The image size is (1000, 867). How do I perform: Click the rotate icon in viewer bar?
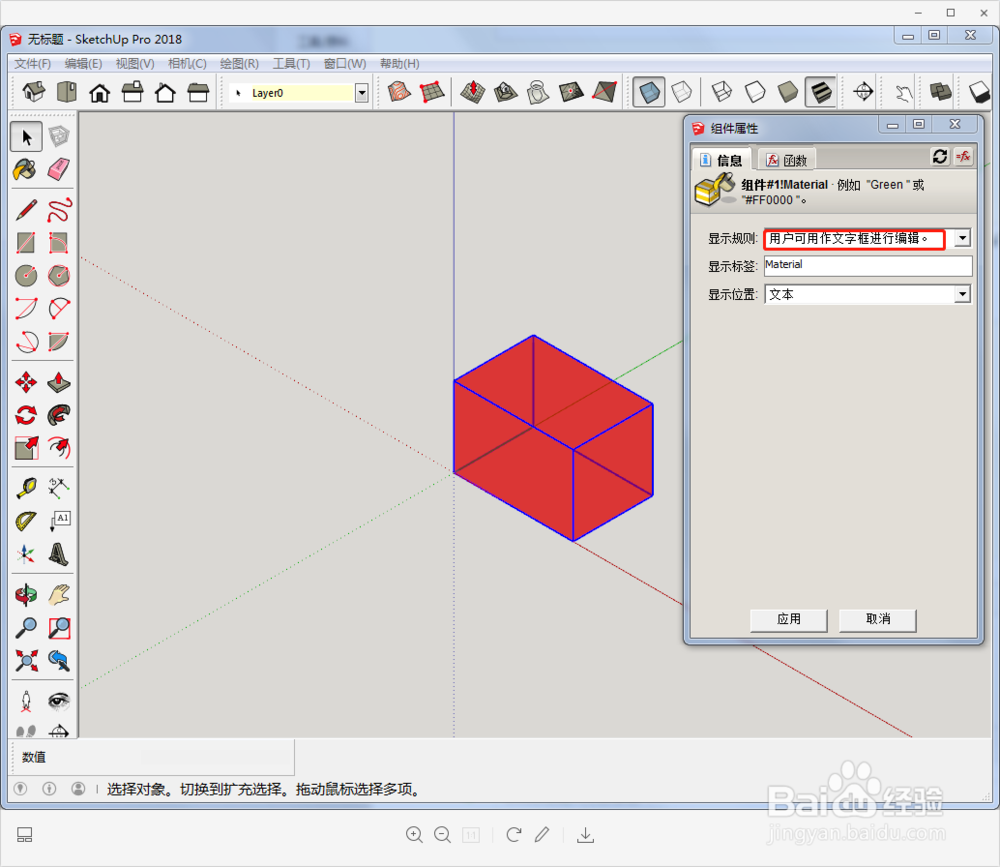pos(514,834)
